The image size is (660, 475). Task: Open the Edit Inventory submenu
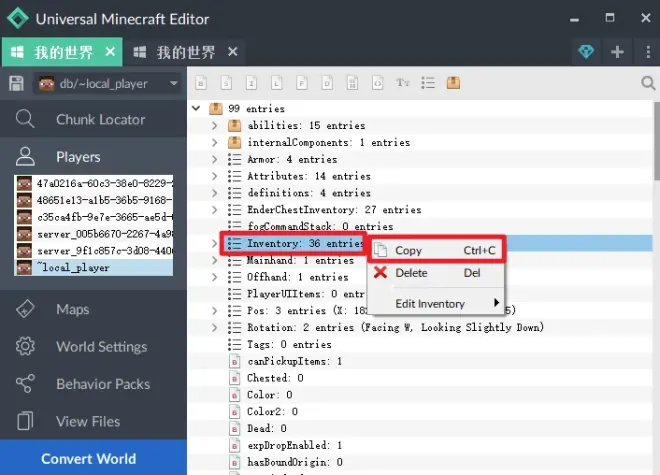436,304
